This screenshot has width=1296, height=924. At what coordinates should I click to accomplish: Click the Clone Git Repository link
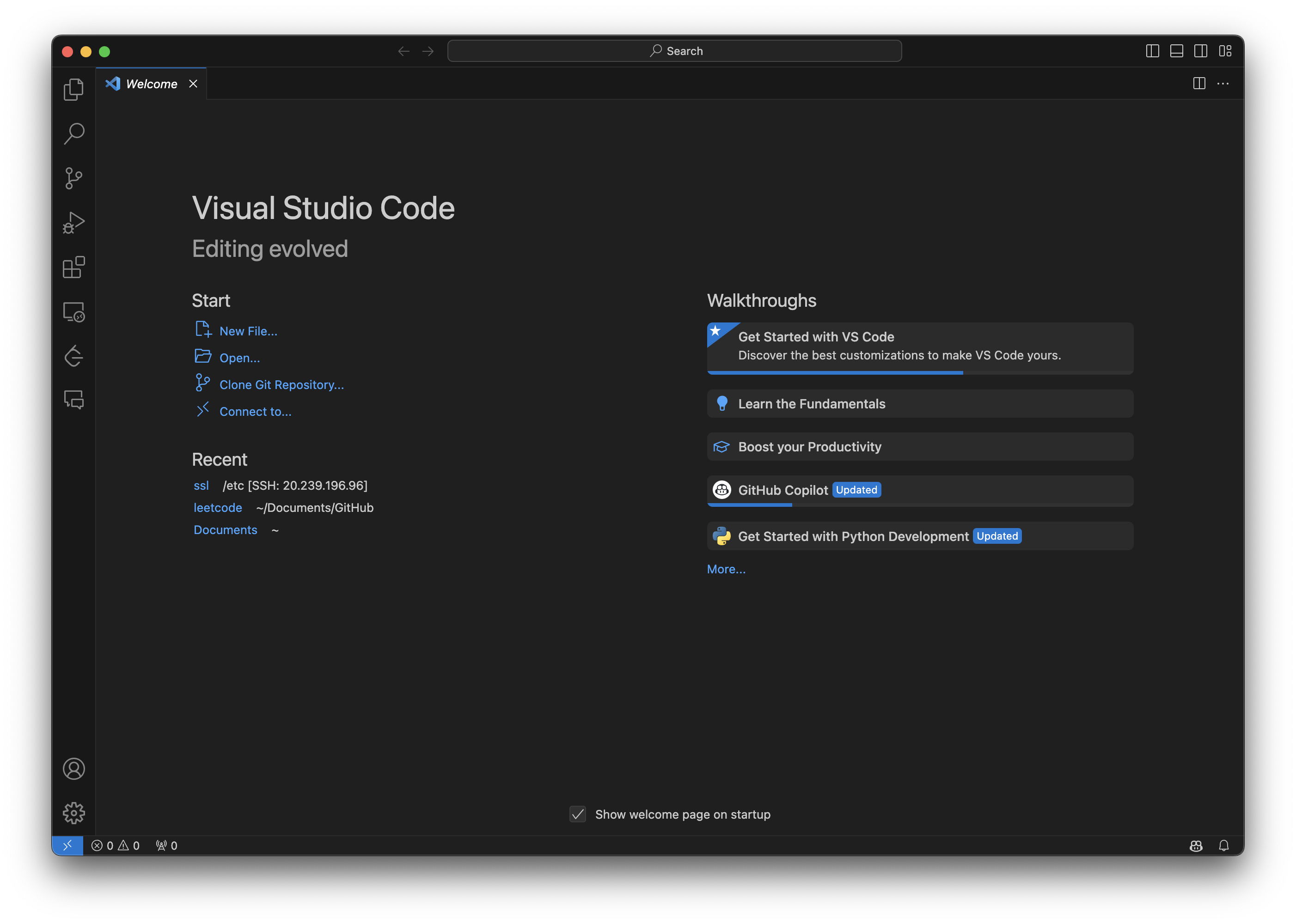pos(281,385)
